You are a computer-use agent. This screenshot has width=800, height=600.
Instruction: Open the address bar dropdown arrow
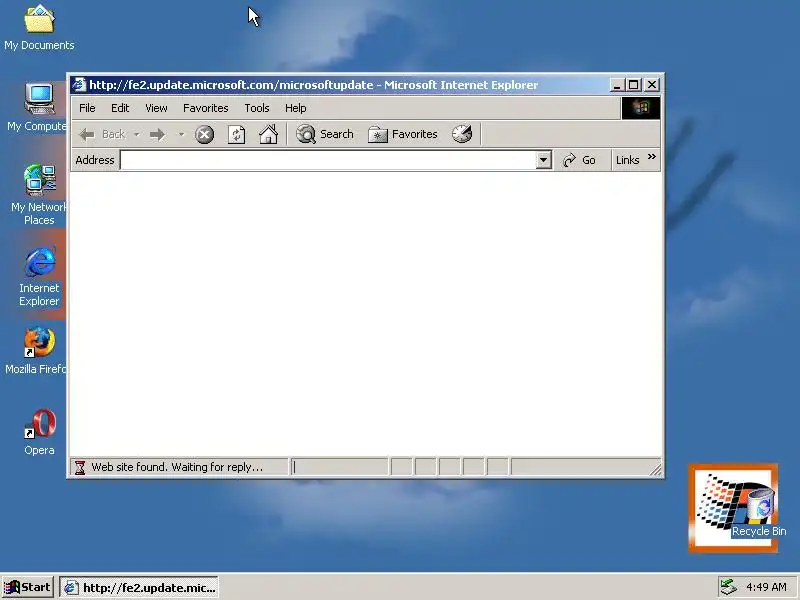pos(544,160)
